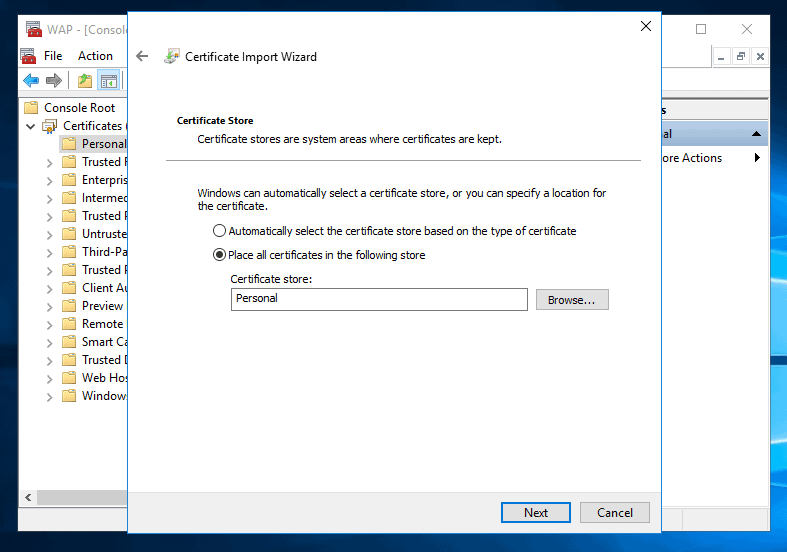Image resolution: width=787 pixels, height=552 pixels.
Task: Expand the Remote tree node
Action: click(x=49, y=325)
